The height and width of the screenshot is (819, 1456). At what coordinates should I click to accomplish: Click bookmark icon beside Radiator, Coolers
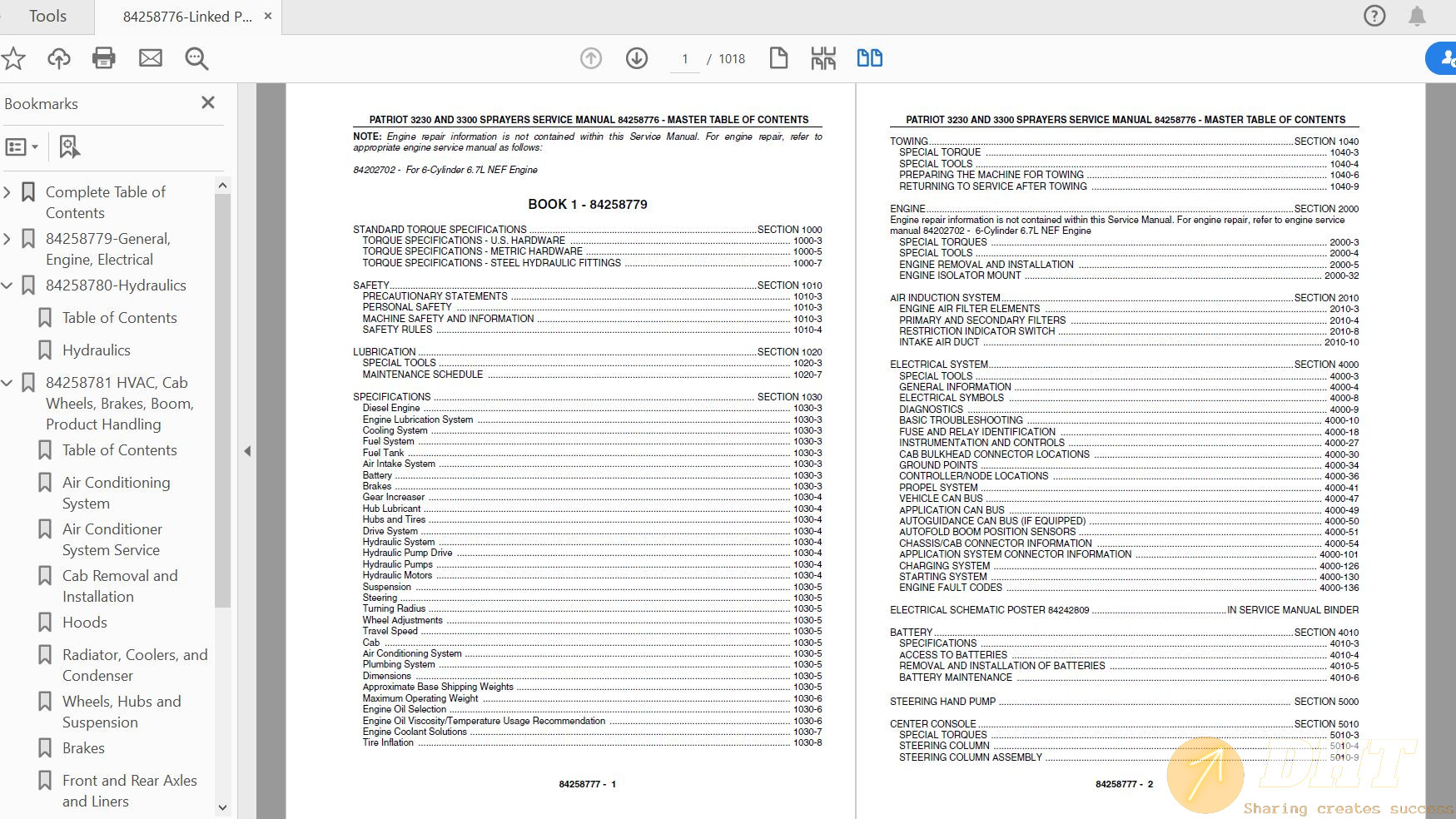[45, 655]
